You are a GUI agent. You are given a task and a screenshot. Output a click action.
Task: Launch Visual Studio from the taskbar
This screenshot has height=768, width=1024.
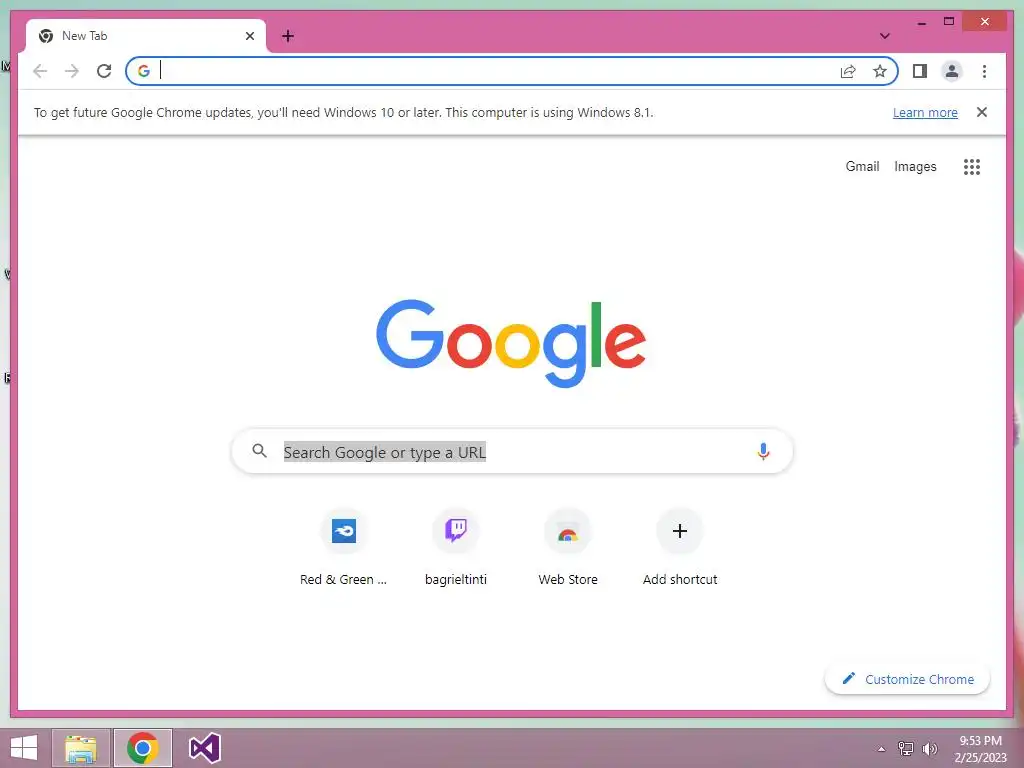pyautogui.click(x=204, y=748)
